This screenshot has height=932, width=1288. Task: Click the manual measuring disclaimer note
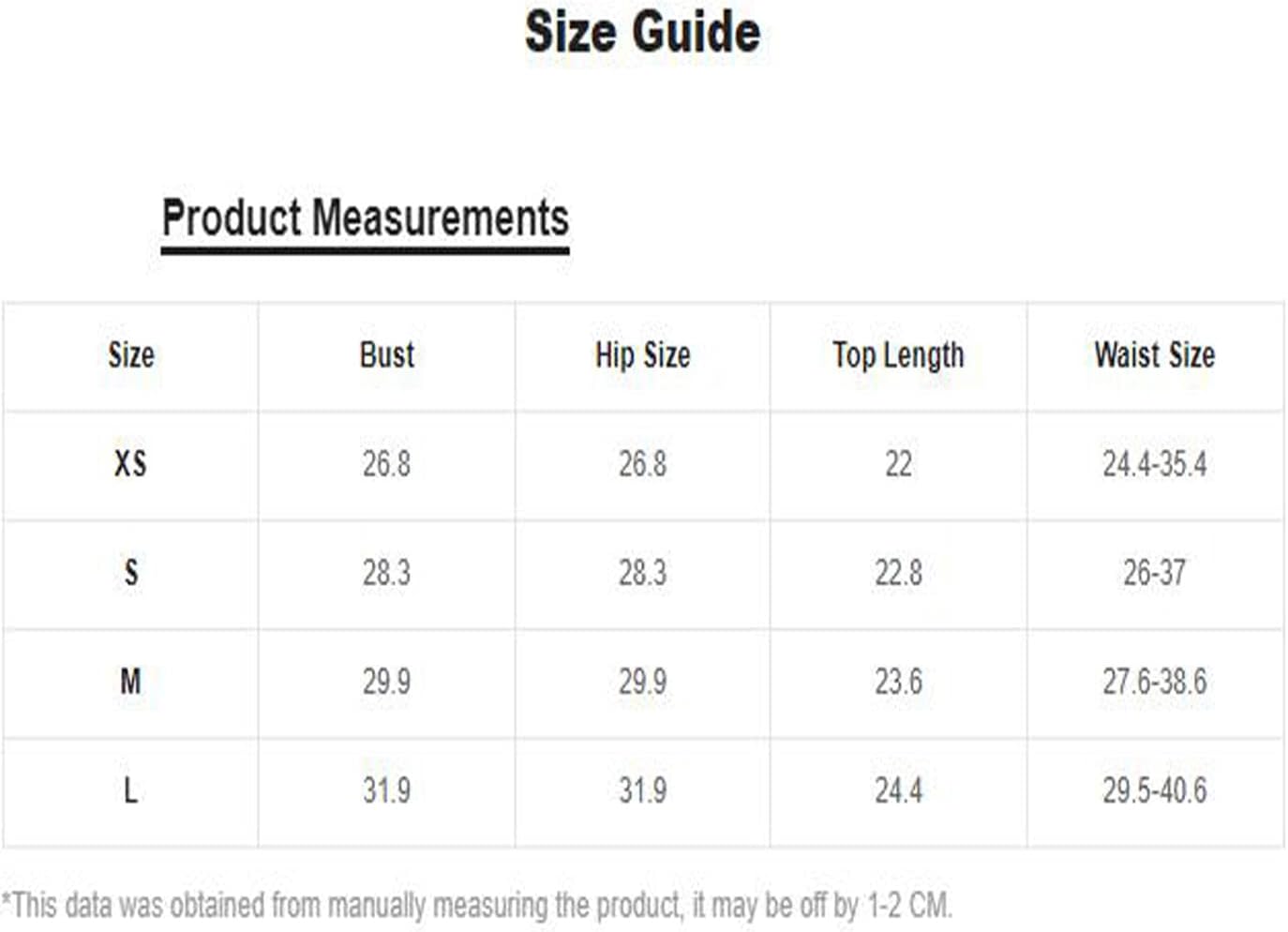(477, 906)
